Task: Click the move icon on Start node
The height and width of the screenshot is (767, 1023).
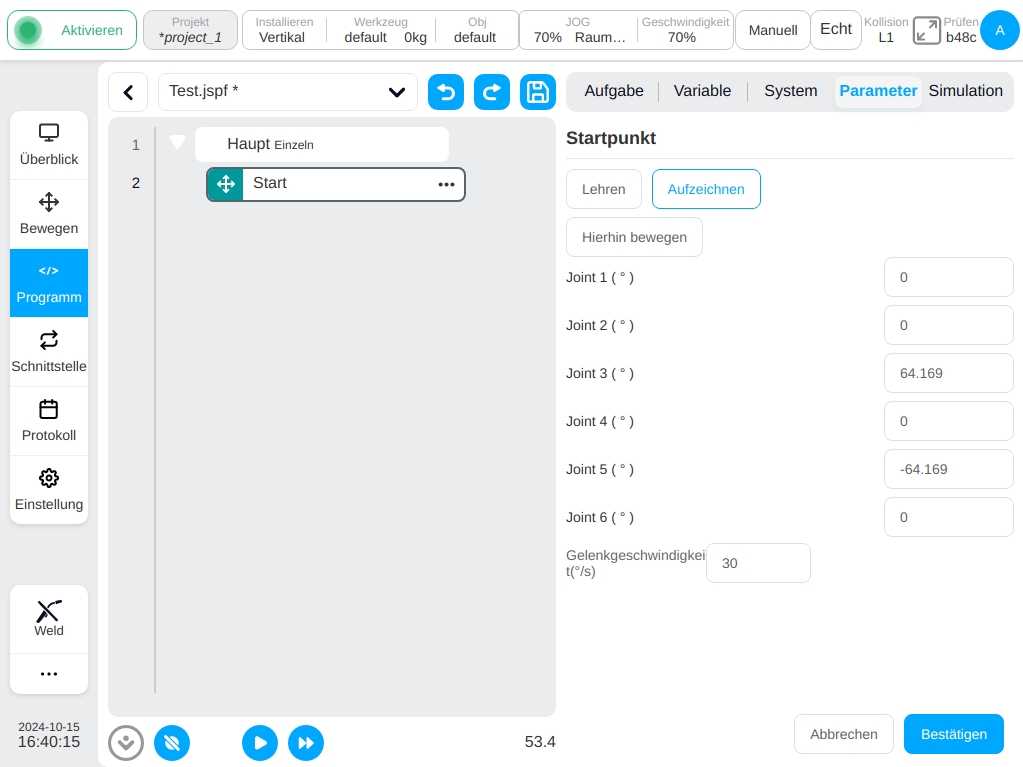Action: (226, 184)
